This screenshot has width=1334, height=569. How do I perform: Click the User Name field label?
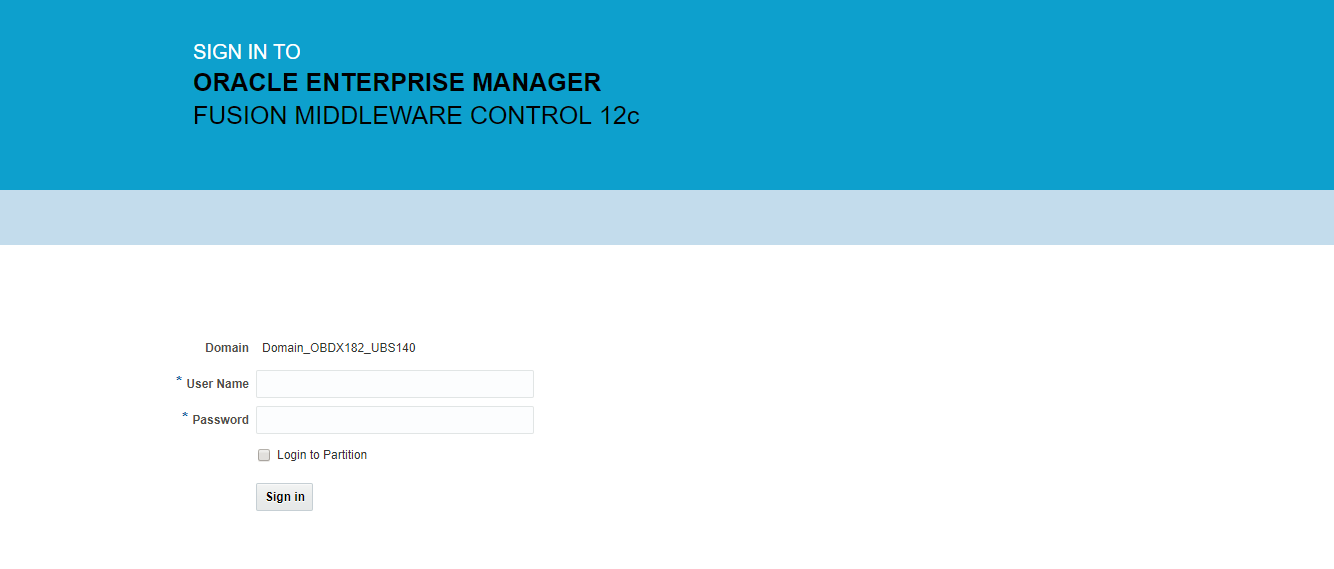217,384
